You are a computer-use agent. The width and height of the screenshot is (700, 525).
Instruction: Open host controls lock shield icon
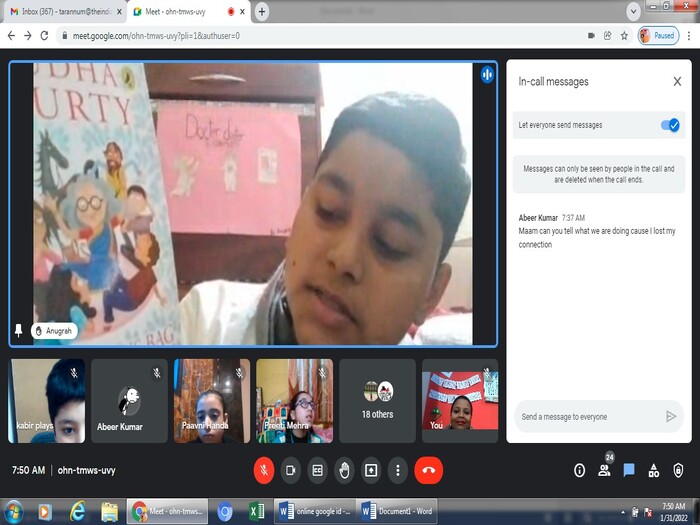click(x=678, y=470)
